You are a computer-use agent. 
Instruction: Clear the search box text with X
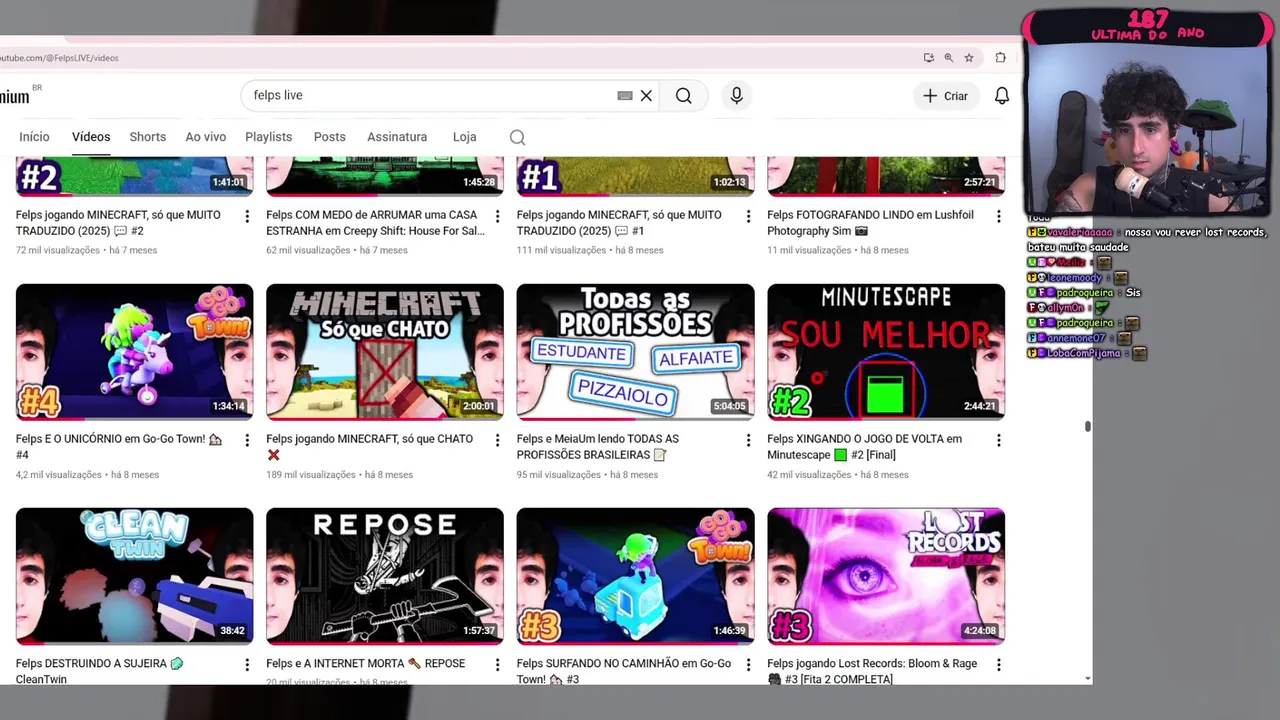coord(646,96)
